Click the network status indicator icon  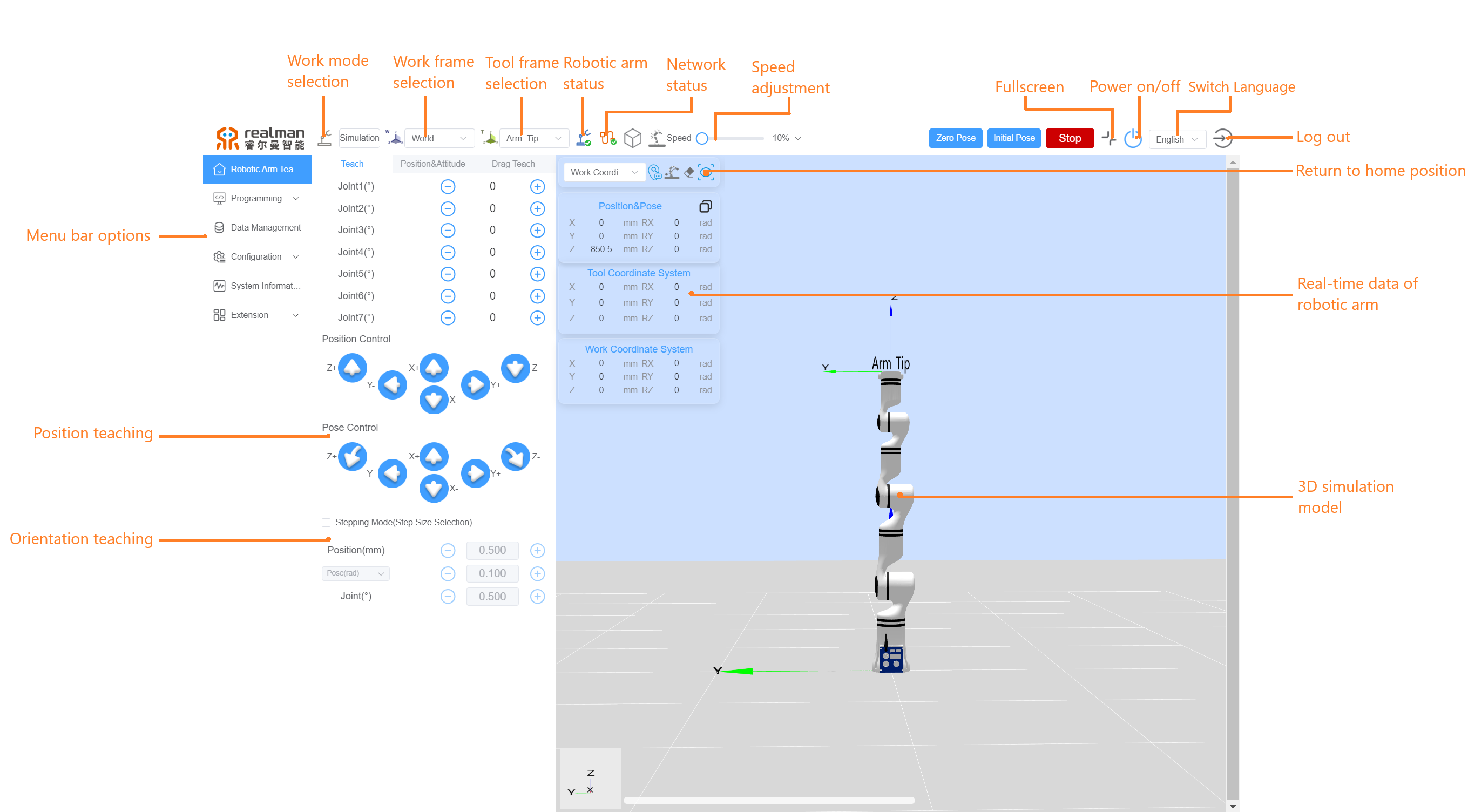click(607, 137)
